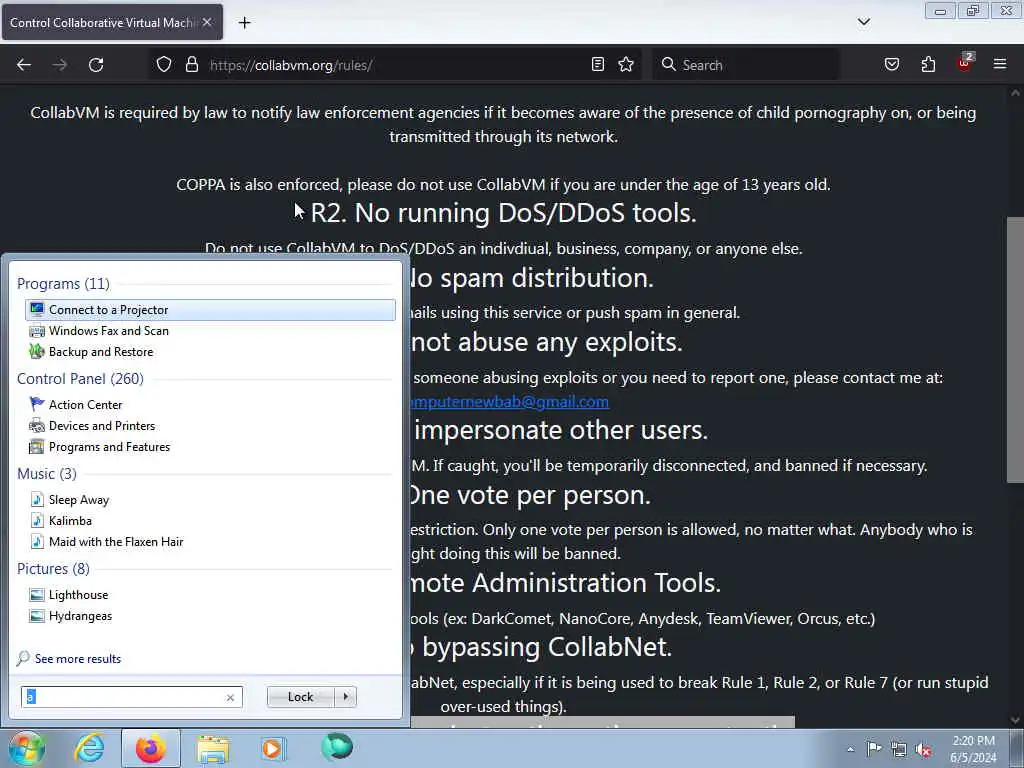Viewport: 1024px width, 768px height.
Task: Click the Lock button
Action: [300, 697]
